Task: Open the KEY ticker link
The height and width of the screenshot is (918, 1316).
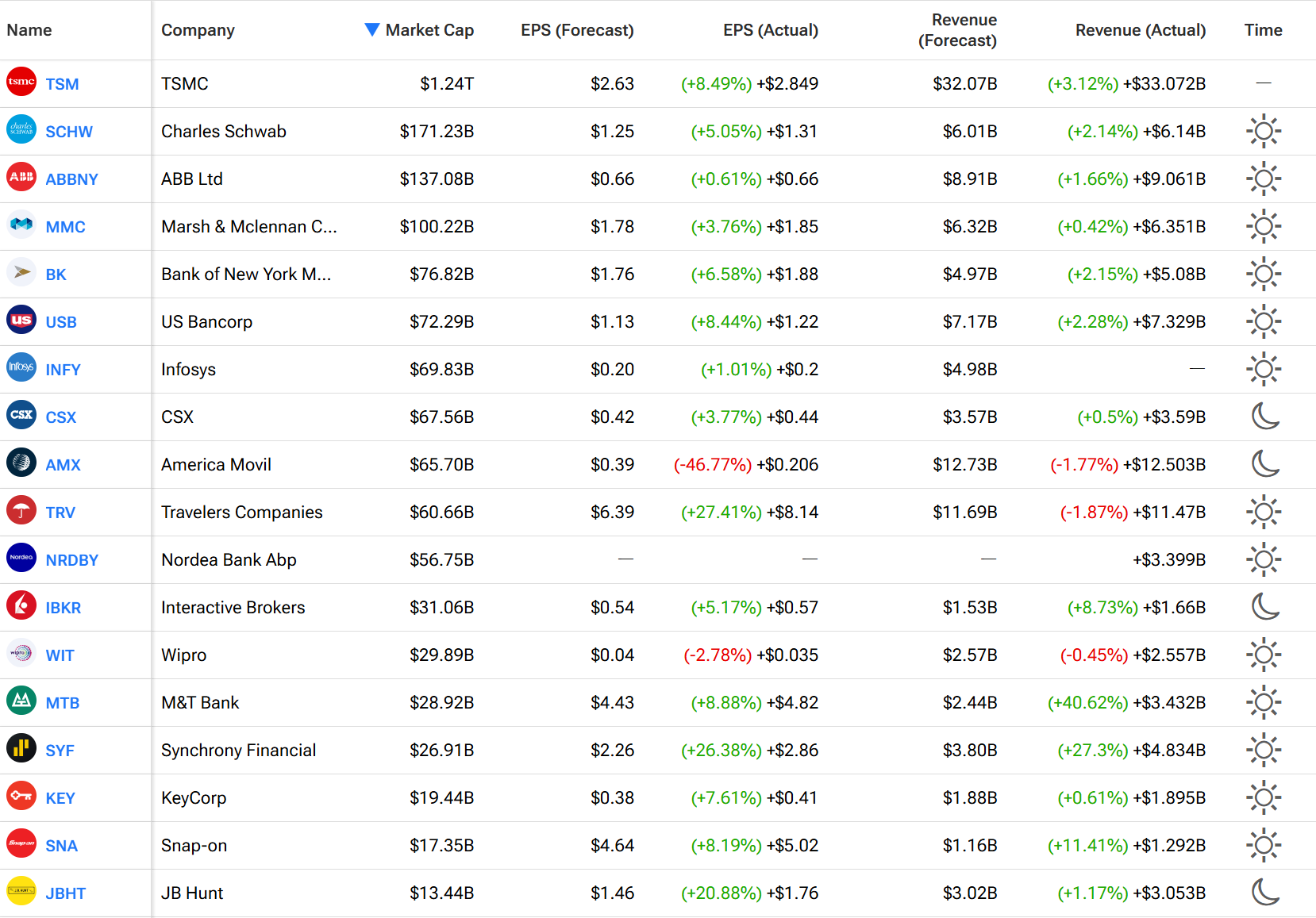Action: click(x=60, y=798)
